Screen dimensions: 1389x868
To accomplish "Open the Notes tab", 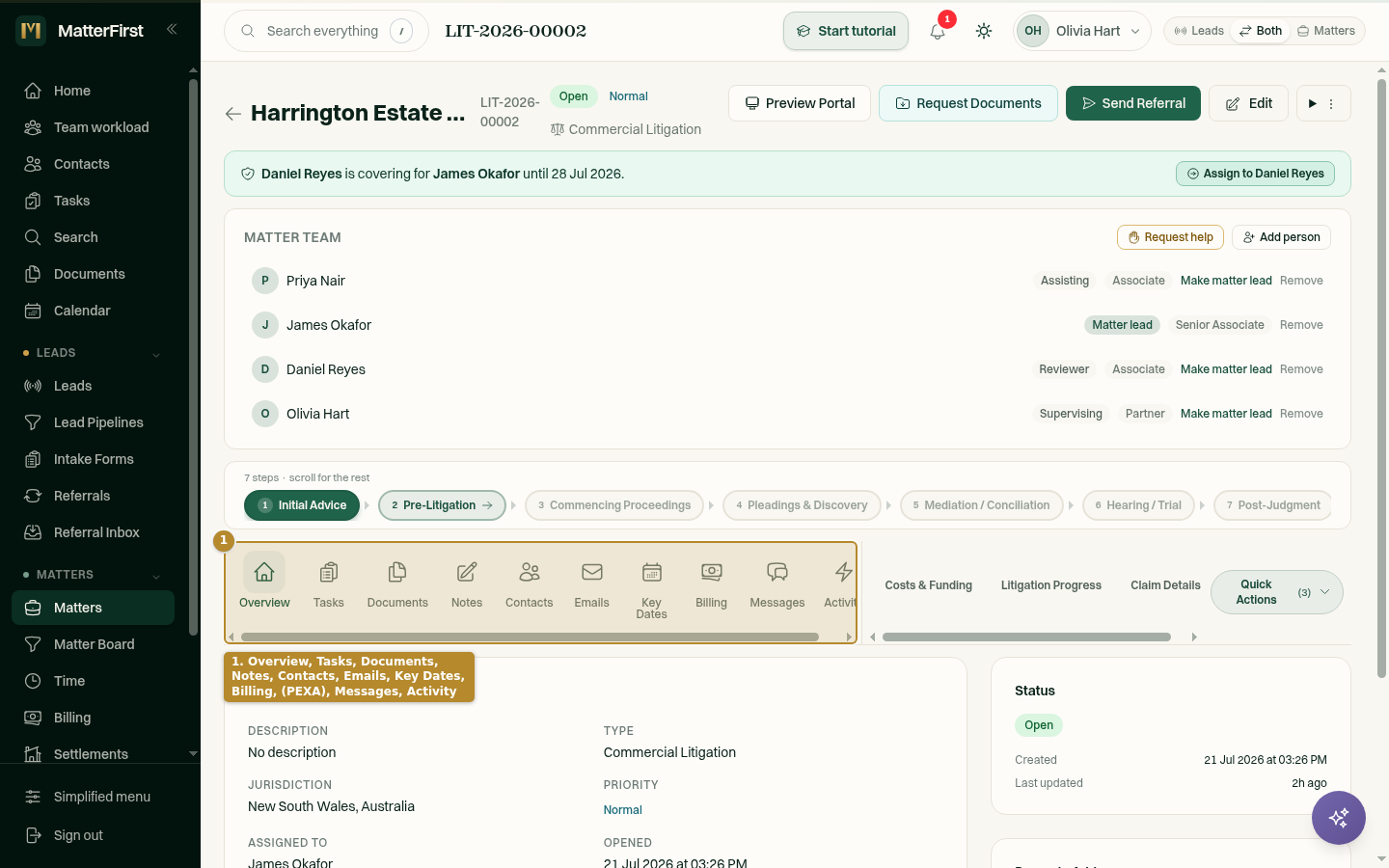I will tap(467, 585).
